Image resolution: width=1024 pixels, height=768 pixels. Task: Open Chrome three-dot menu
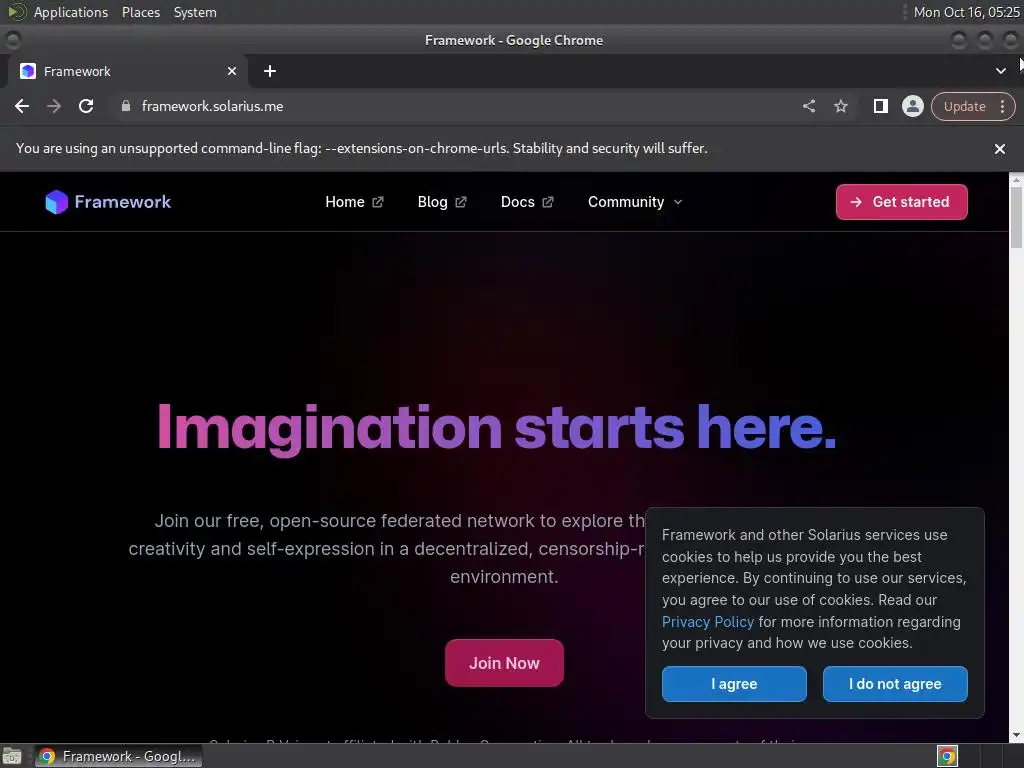click(1002, 106)
